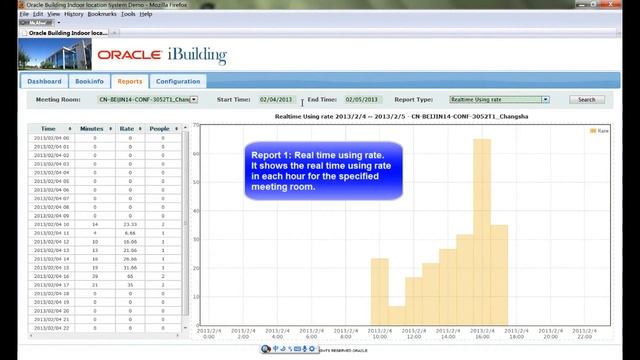640x360 pixels.
Task: Click the table vertical scrollbar thumb
Action: (x=185, y=223)
